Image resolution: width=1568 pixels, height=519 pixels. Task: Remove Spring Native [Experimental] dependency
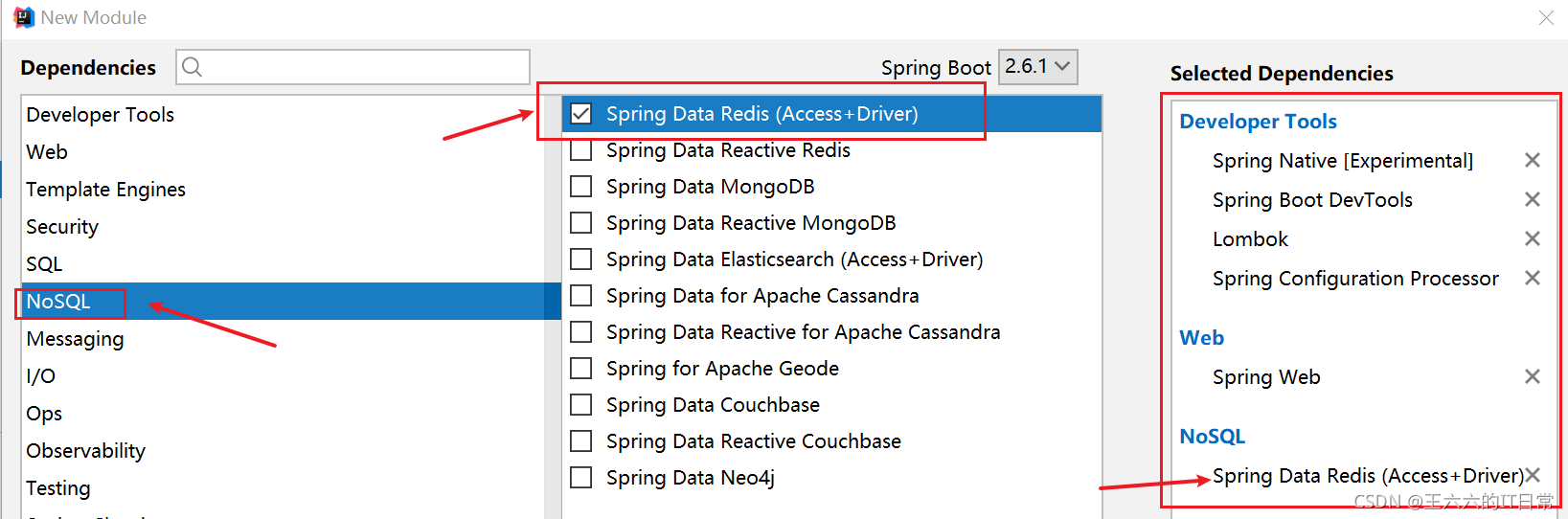coord(1533,160)
